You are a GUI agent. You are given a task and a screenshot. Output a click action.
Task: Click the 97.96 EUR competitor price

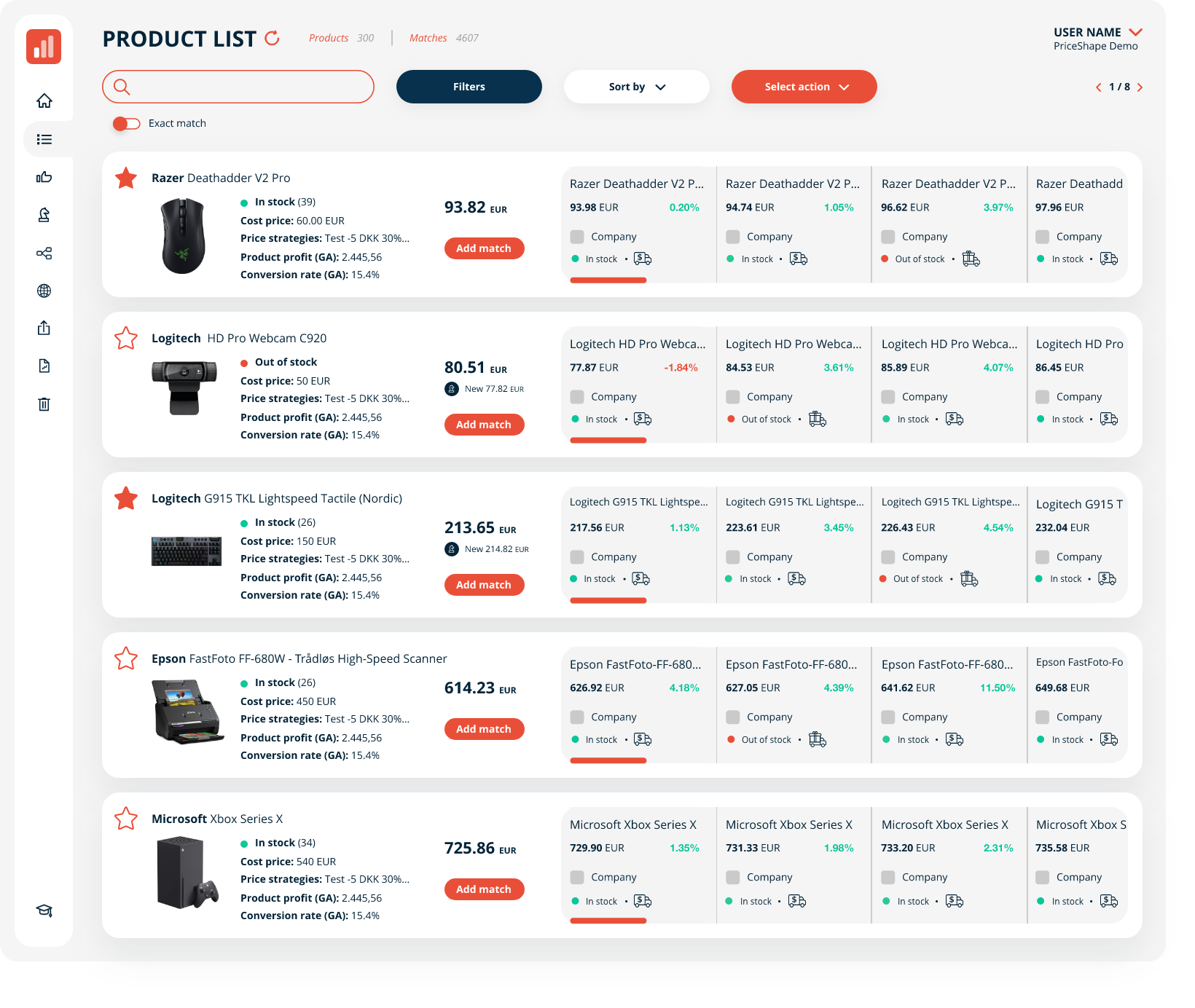tap(1059, 208)
